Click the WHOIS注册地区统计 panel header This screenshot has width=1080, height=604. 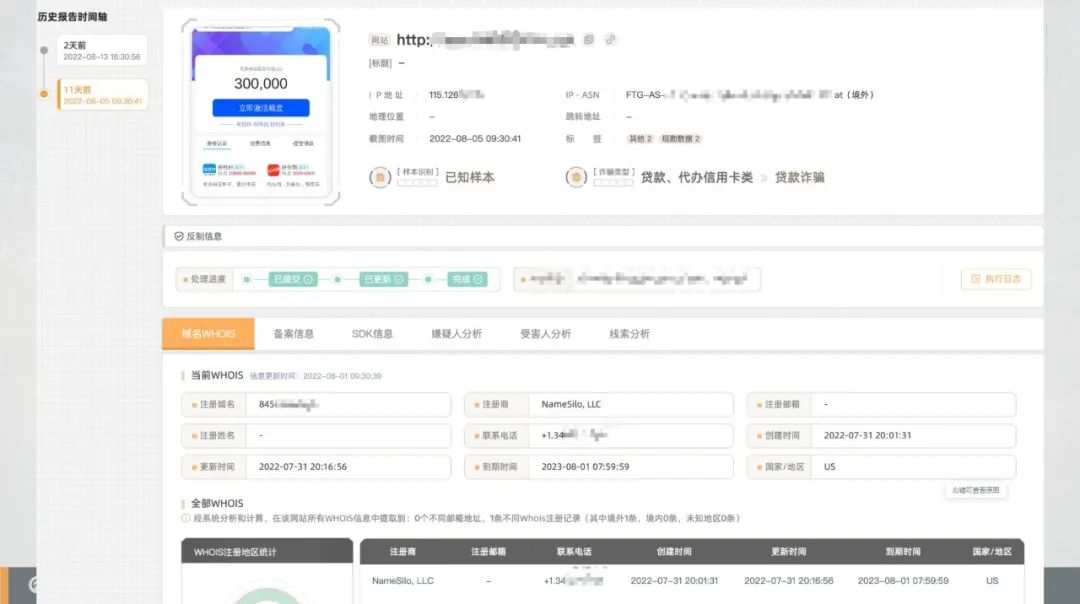coord(267,552)
